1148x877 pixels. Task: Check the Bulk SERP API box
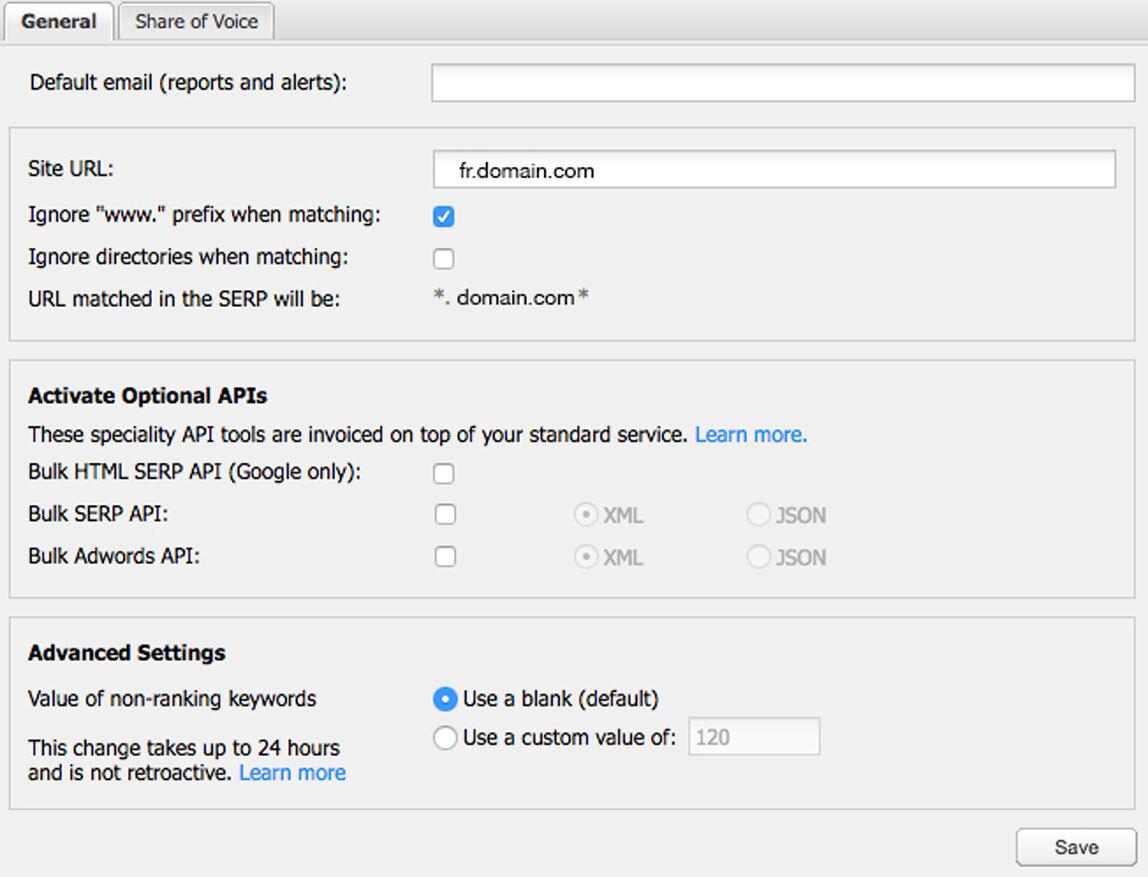[443, 514]
